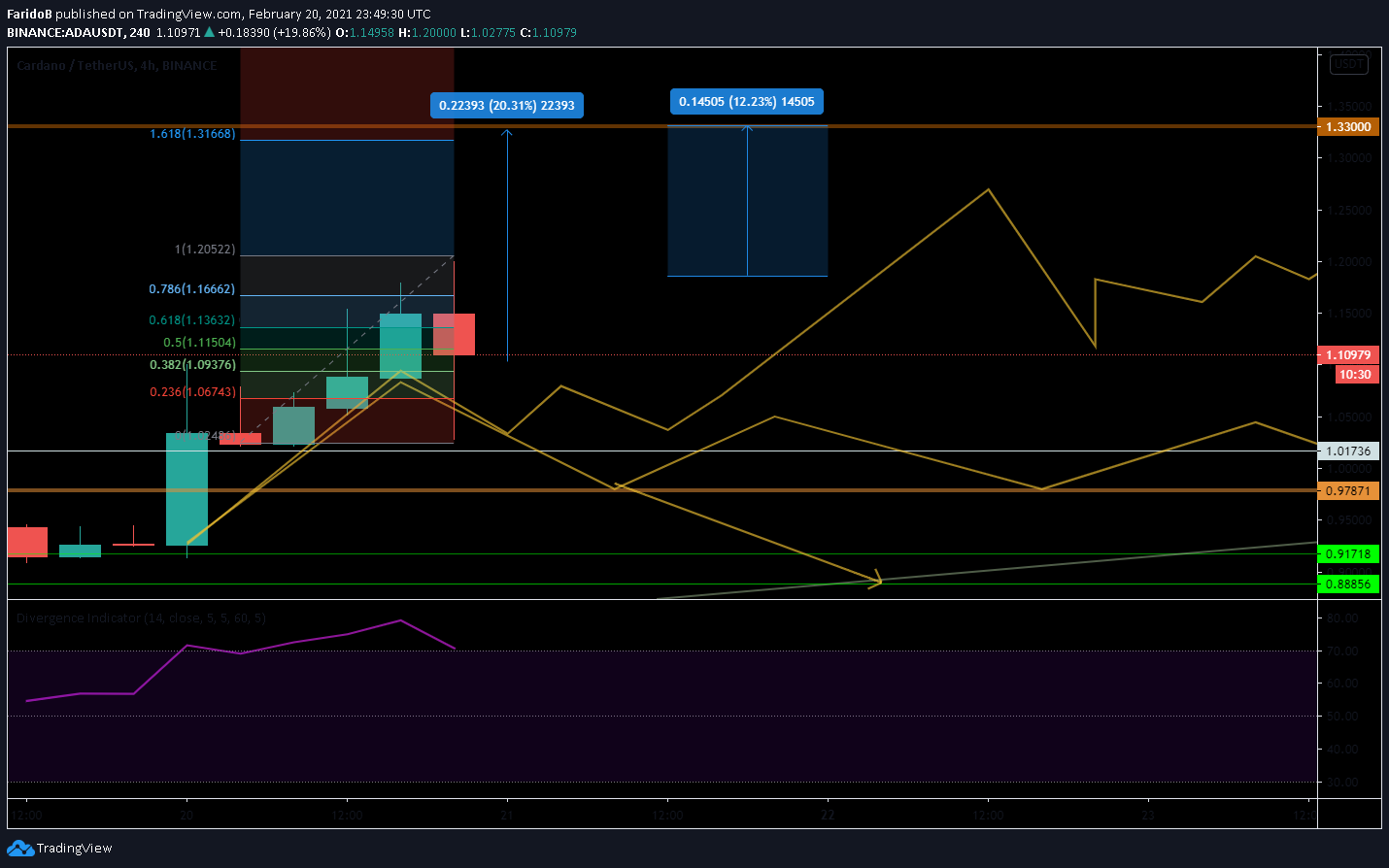
Task: Select the 0.22393 (20.31%) measurement label
Action: [507, 106]
